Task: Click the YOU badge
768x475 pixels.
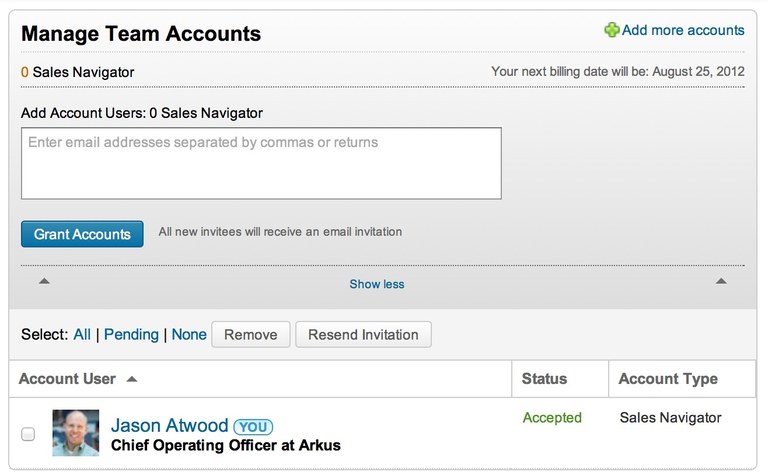Action: click(x=253, y=427)
